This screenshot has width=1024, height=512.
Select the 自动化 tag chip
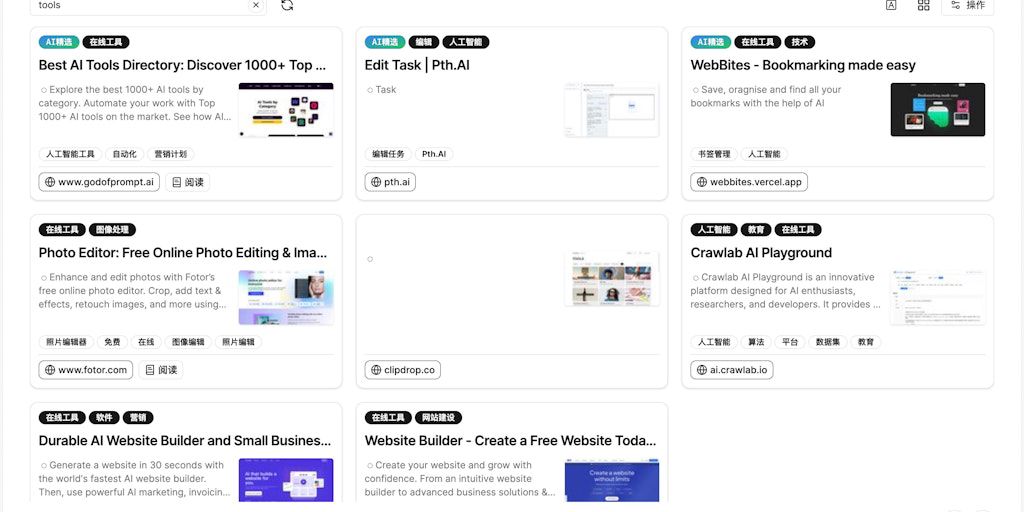(125, 154)
